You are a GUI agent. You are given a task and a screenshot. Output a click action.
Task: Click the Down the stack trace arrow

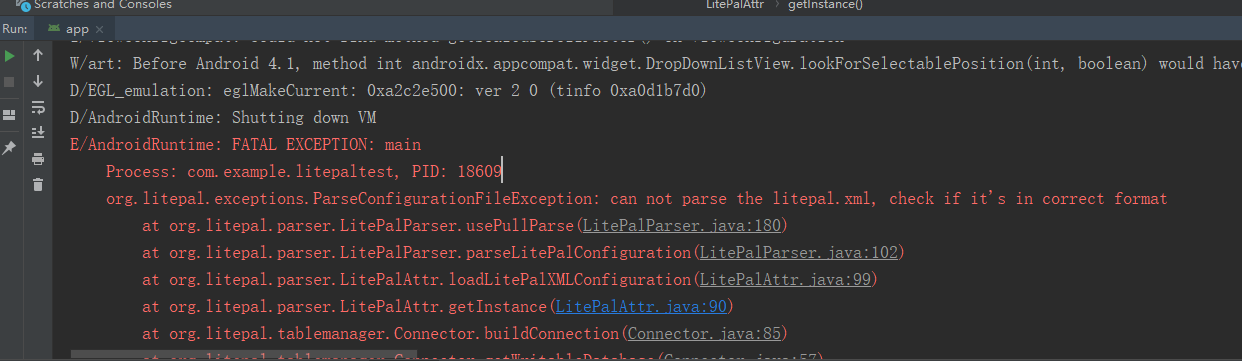click(38, 81)
